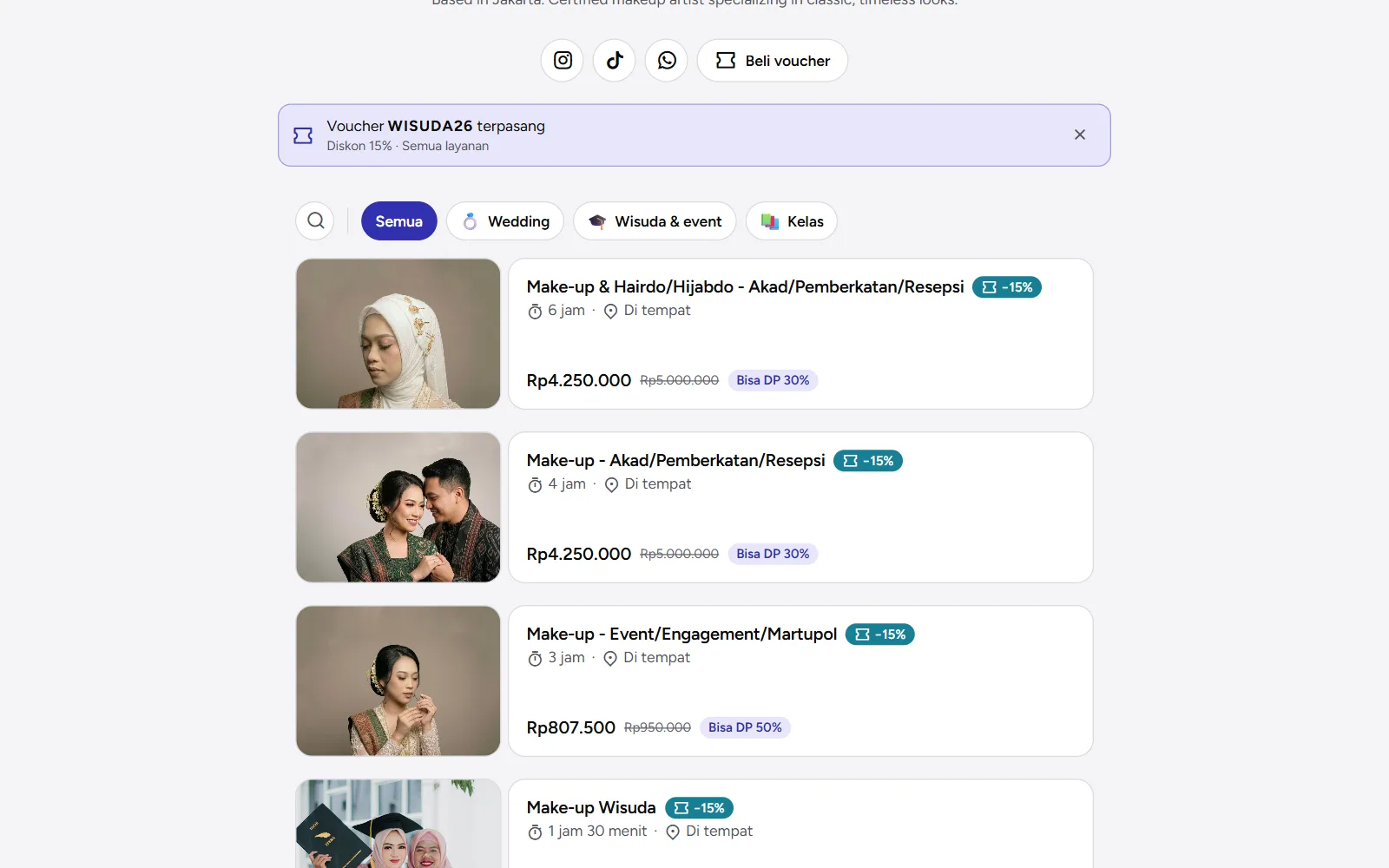The width and height of the screenshot is (1389, 868).
Task: Open Make-up & Hairdo/Hijabdo service title
Action: point(745,286)
